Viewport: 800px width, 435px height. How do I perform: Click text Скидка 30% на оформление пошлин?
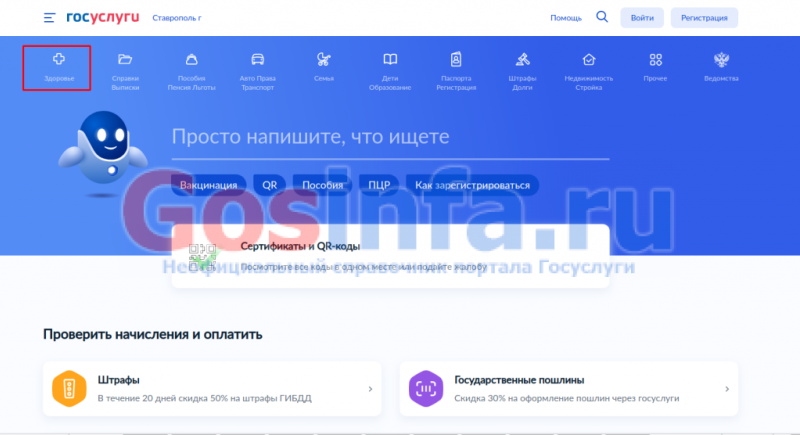(x=567, y=398)
